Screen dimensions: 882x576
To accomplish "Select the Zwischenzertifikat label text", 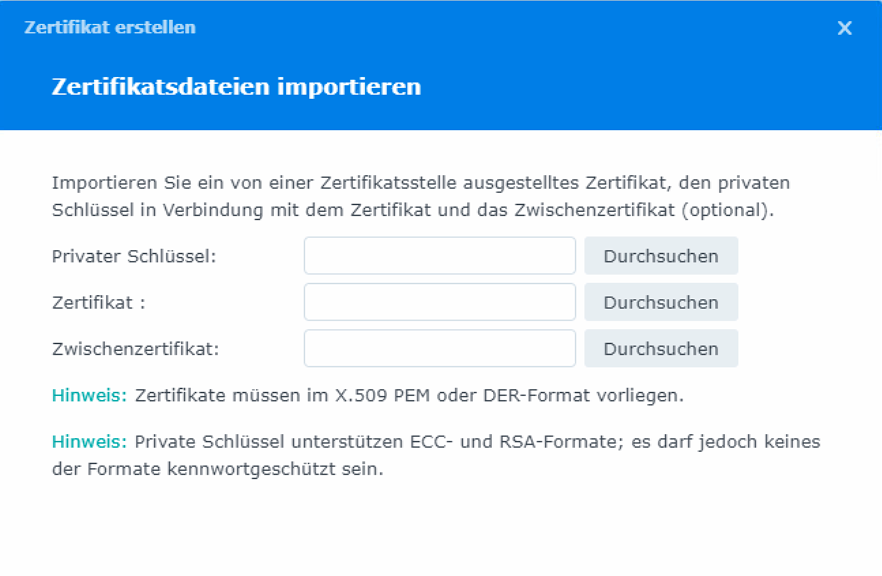I will coord(135,349).
